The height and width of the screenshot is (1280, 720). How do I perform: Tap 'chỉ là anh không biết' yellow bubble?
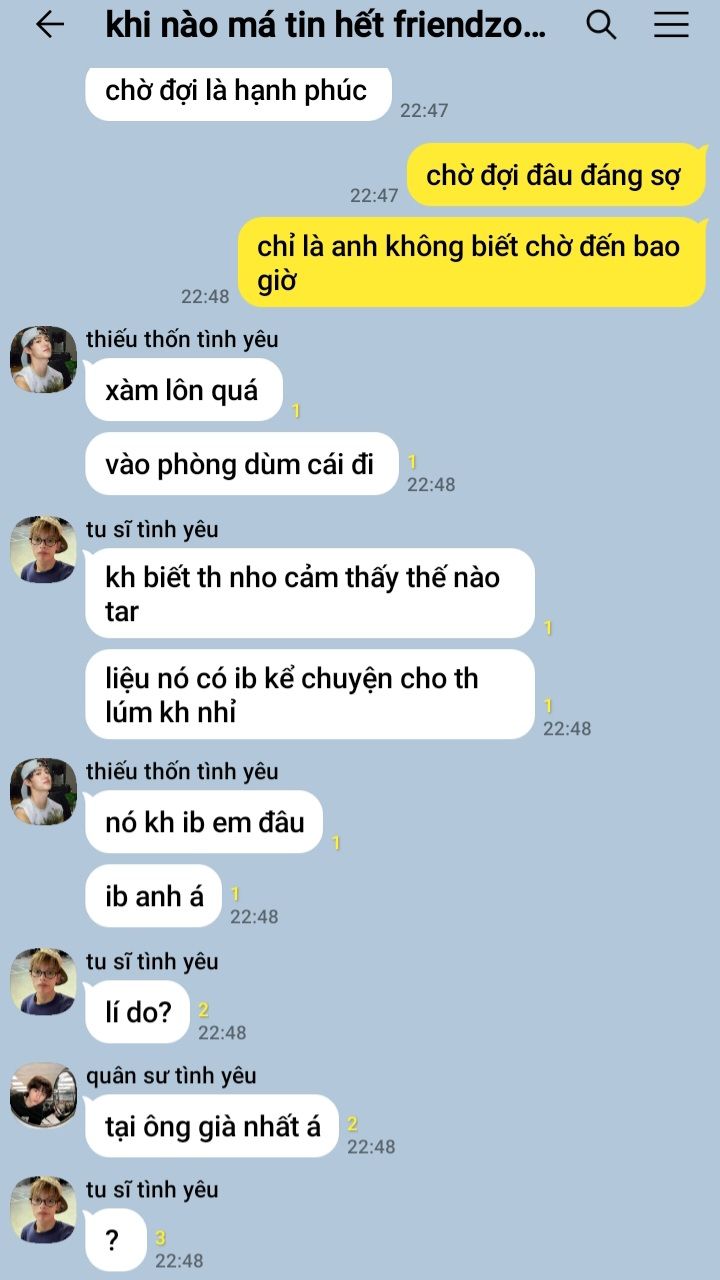472,263
